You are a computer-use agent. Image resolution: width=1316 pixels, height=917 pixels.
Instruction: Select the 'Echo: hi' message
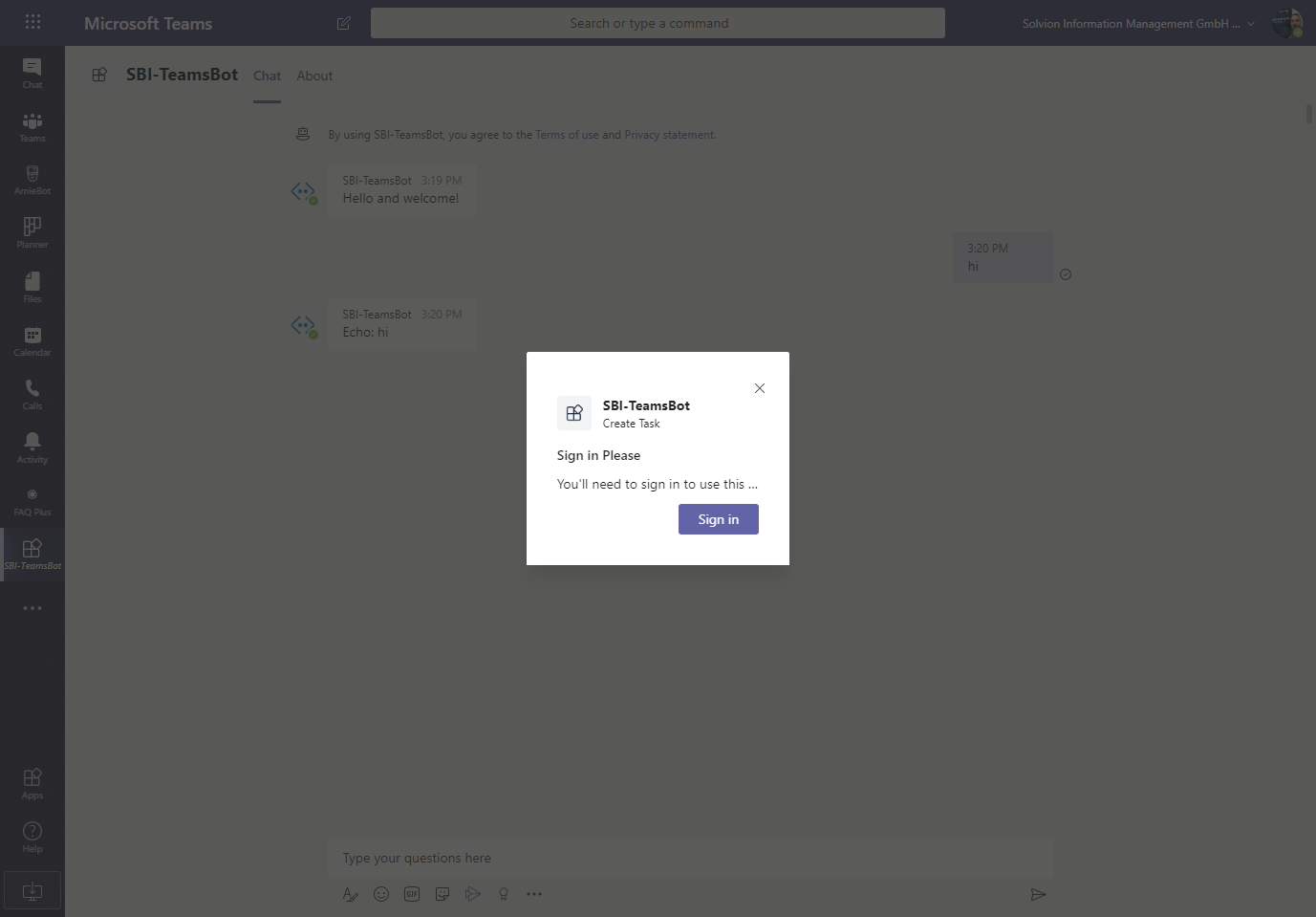point(402,324)
